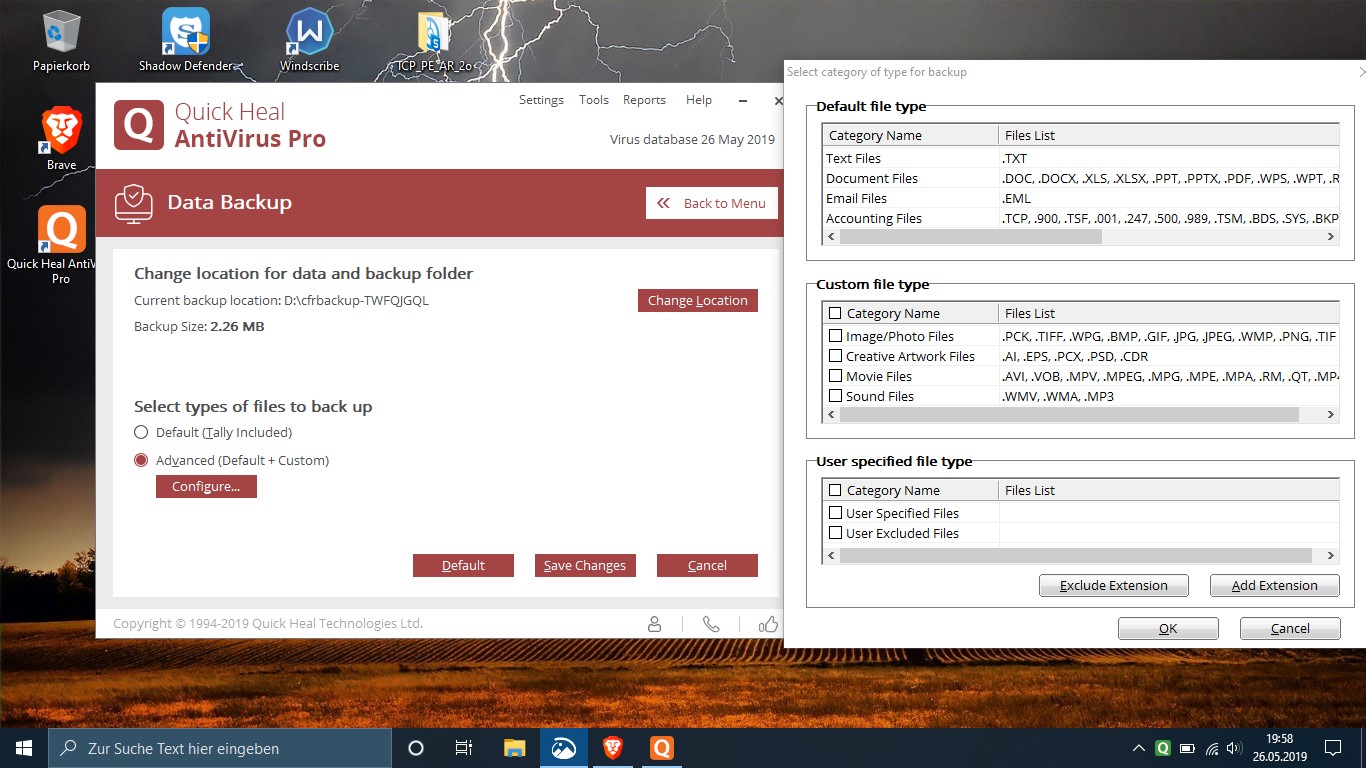The width and height of the screenshot is (1366, 768).
Task: Click the Windows search box on the taskbar
Action: coord(220,748)
